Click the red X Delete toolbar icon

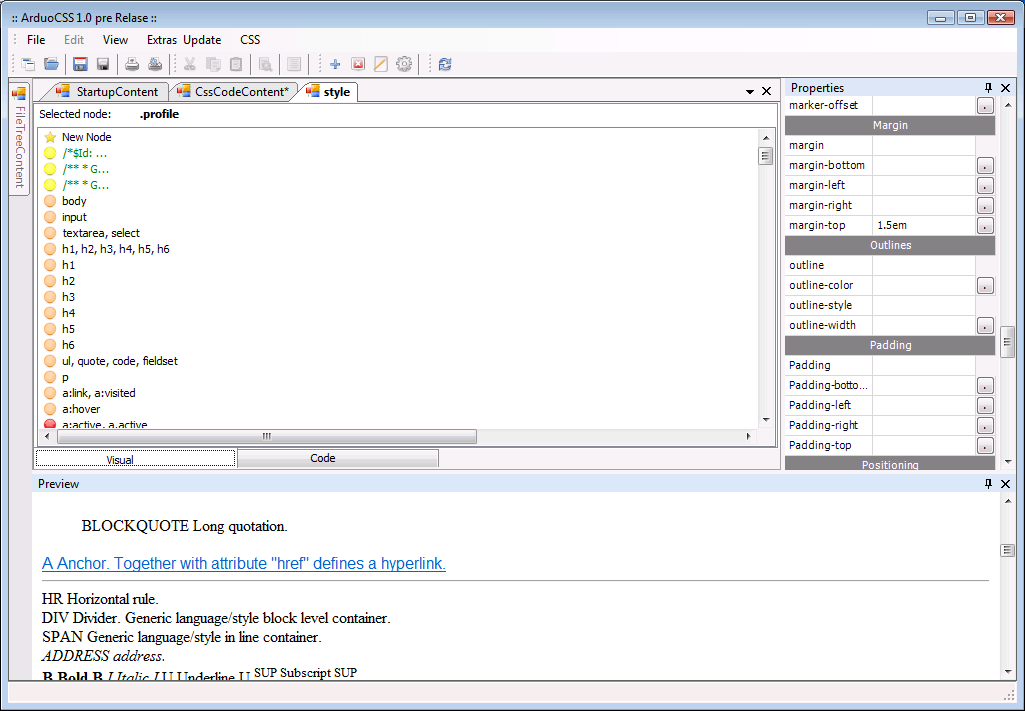pyautogui.click(x=358, y=64)
